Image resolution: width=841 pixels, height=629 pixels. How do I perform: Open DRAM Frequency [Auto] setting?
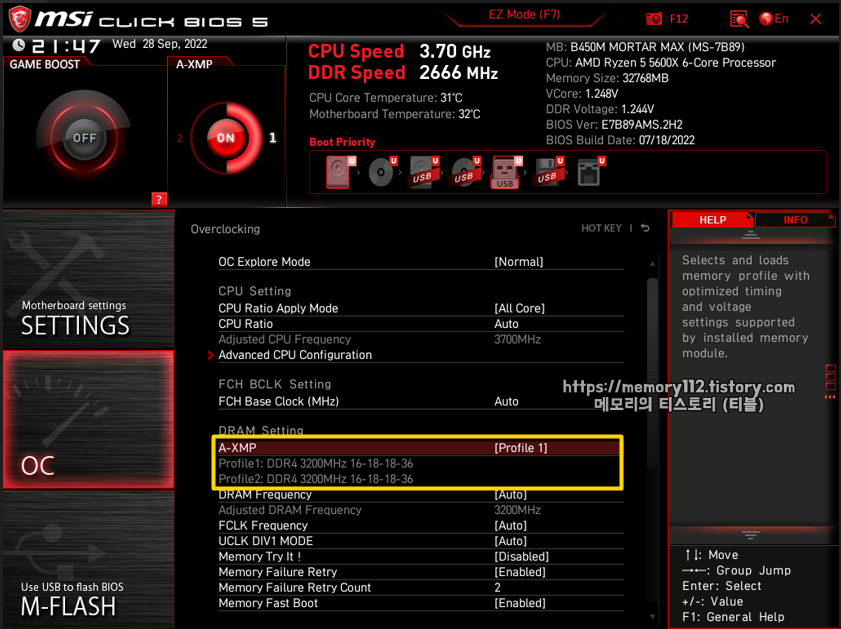click(421, 494)
